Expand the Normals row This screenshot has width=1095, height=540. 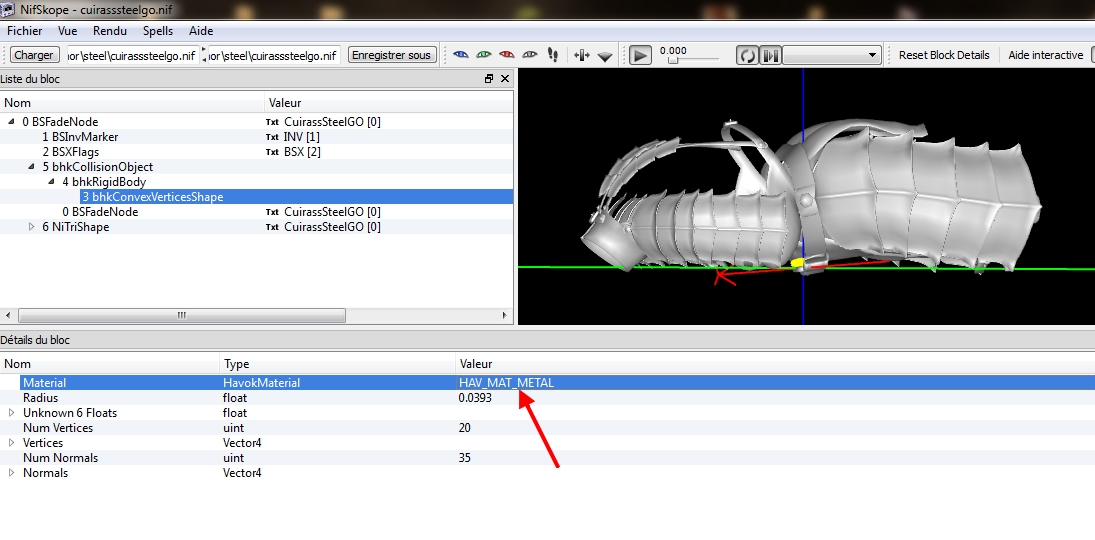click(x=11, y=473)
